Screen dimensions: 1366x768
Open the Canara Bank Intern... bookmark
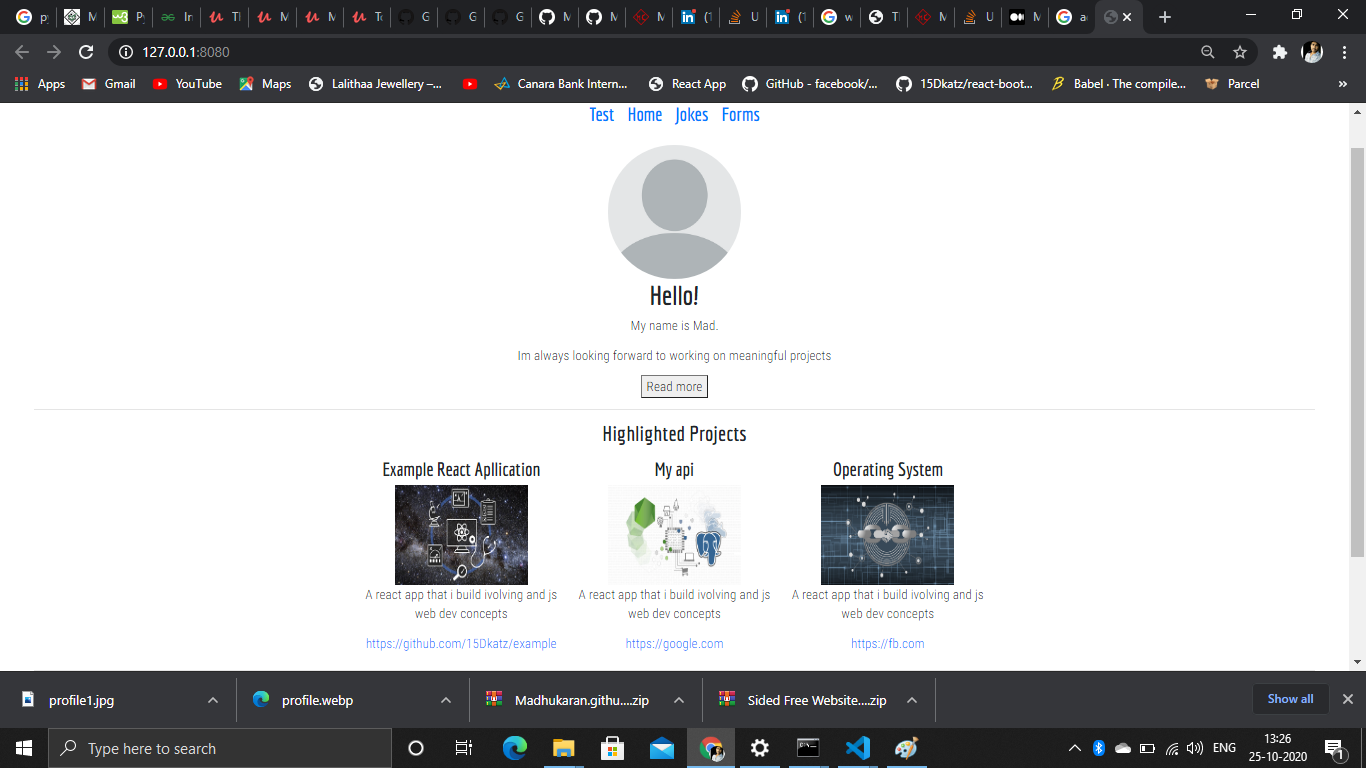[561, 84]
